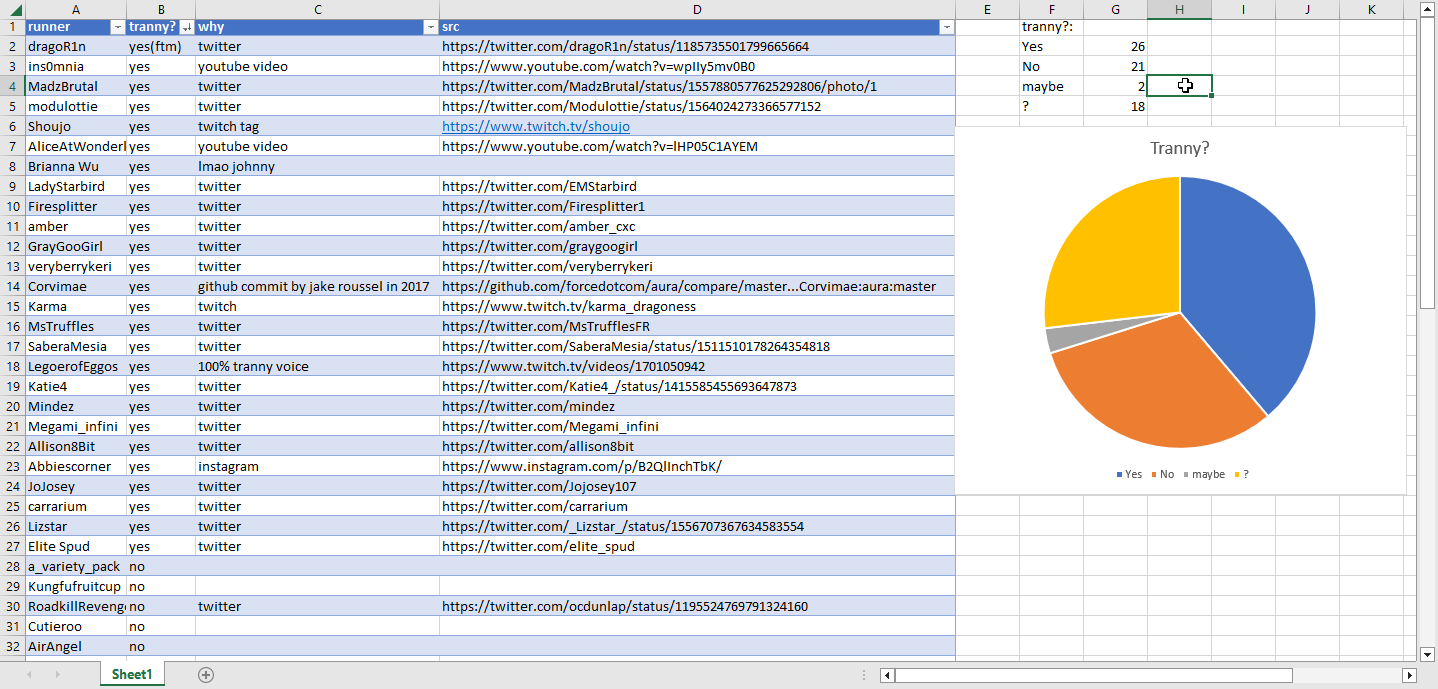Click the 'twitch tag' cell in column C
The image size is (1438, 689).
[x=317, y=126]
